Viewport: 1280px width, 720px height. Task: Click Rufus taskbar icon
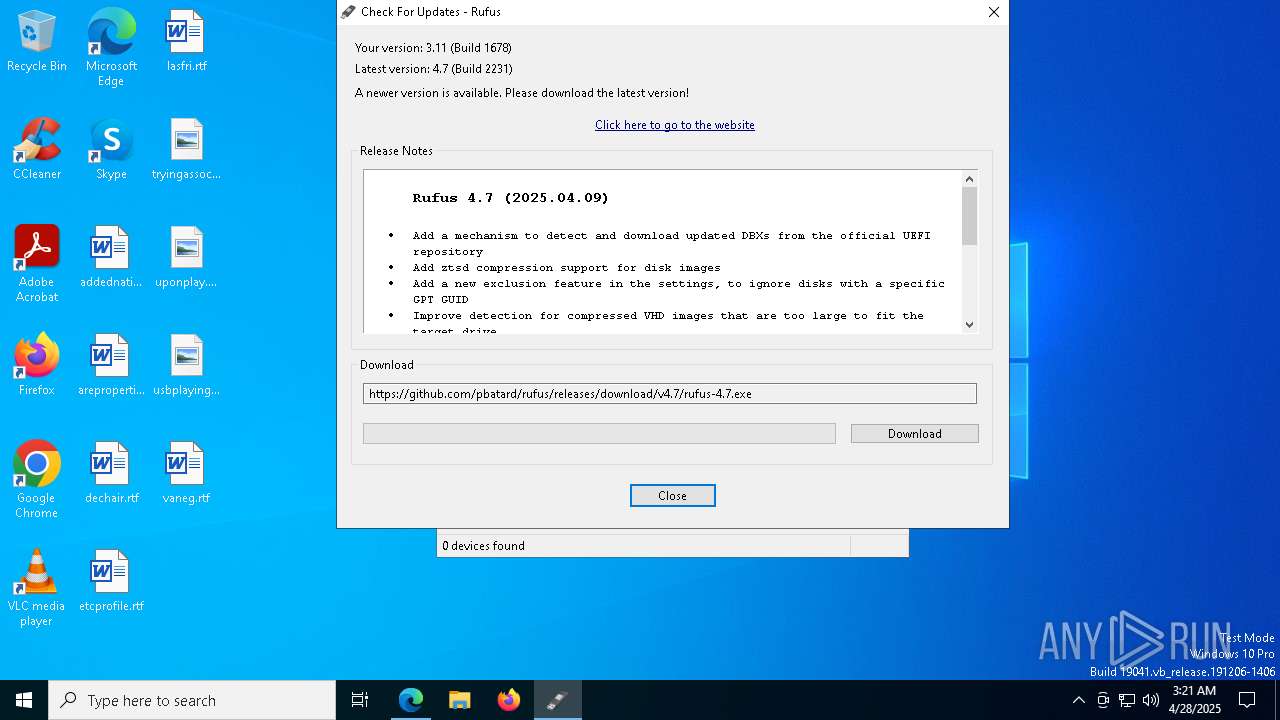tap(557, 700)
